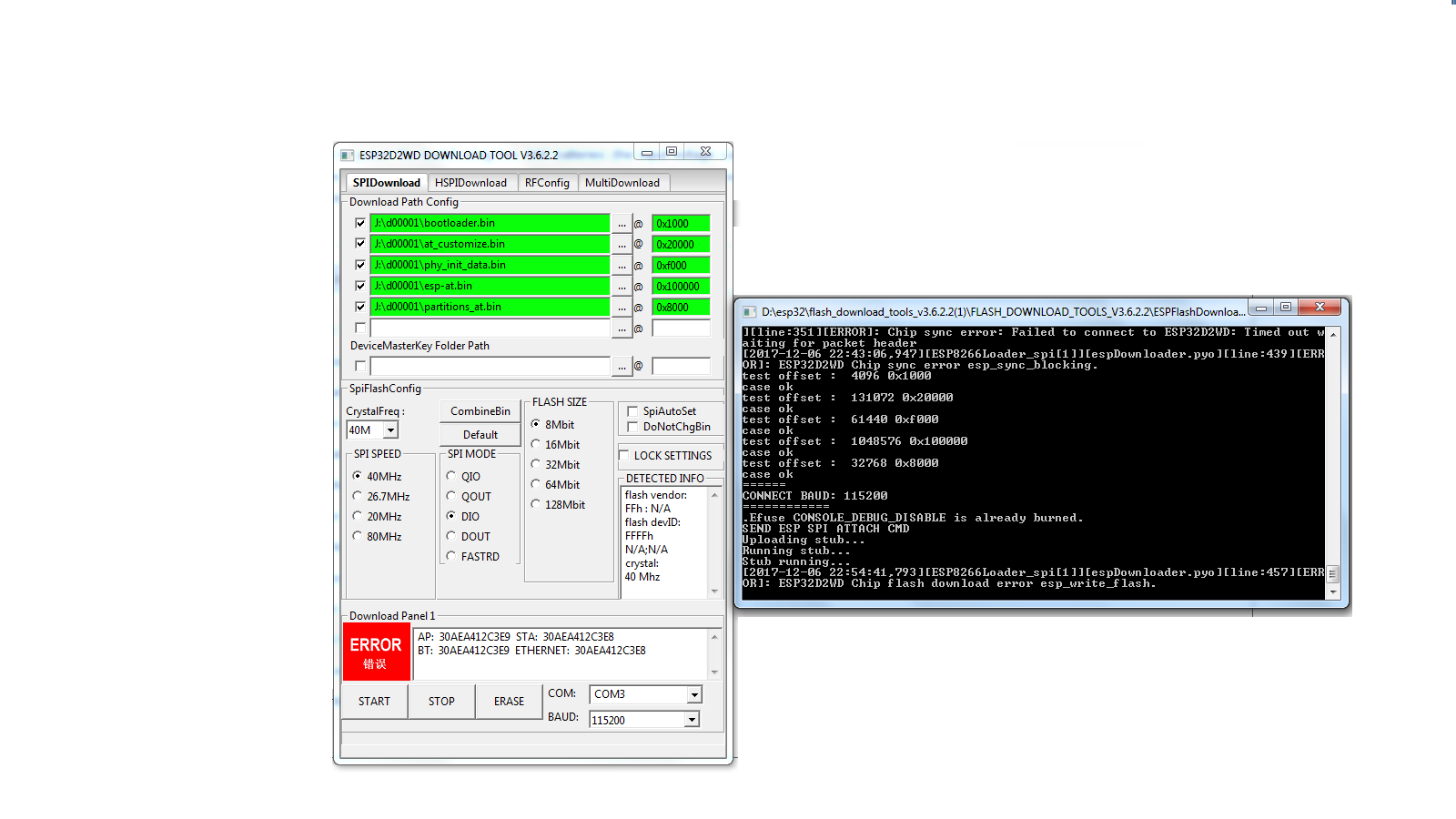Open BAUD rate dropdown
Image resolution: width=1456 pixels, height=819 pixels.
[692, 720]
